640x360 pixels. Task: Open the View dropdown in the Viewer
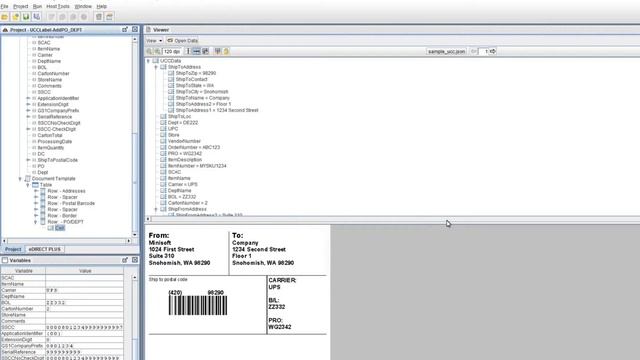pos(154,41)
